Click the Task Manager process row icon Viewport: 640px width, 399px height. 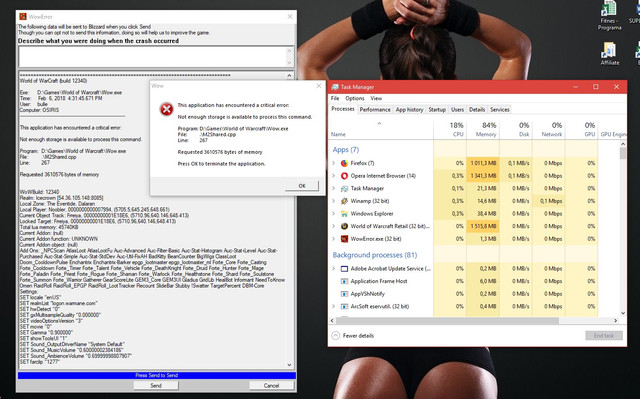344,188
